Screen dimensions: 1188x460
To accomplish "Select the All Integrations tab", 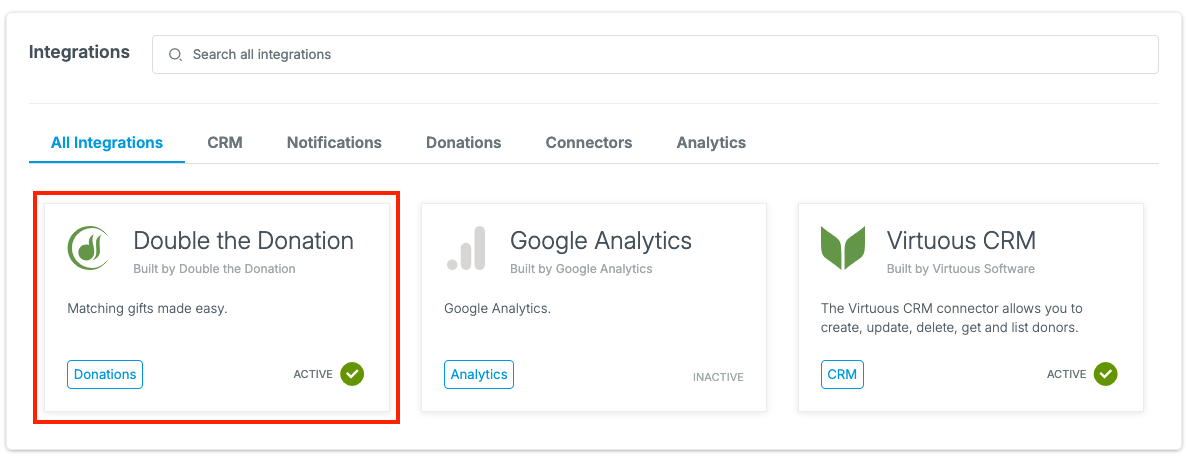I will (107, 142).
